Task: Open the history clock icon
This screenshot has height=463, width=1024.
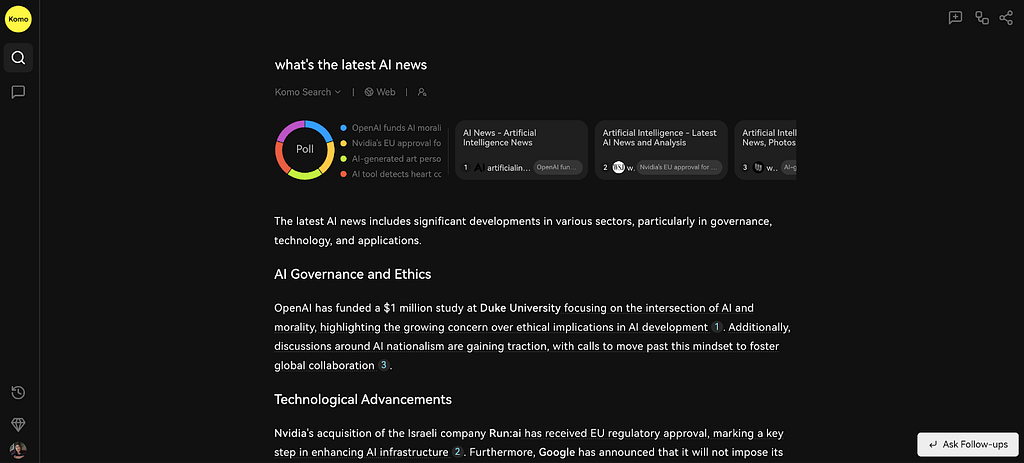Action: pos(18,392)
